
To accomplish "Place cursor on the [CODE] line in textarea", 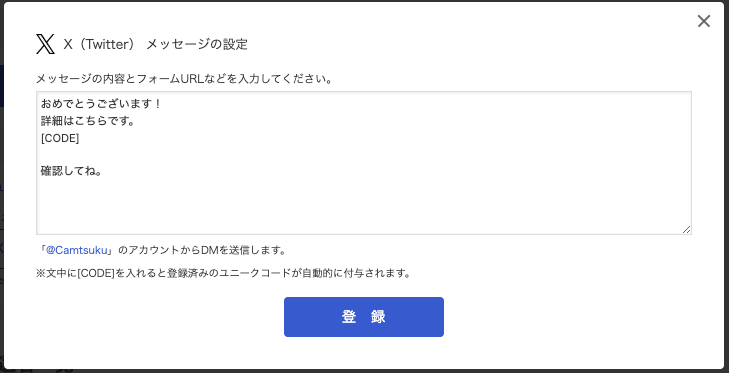I will [x=60, y=139].
